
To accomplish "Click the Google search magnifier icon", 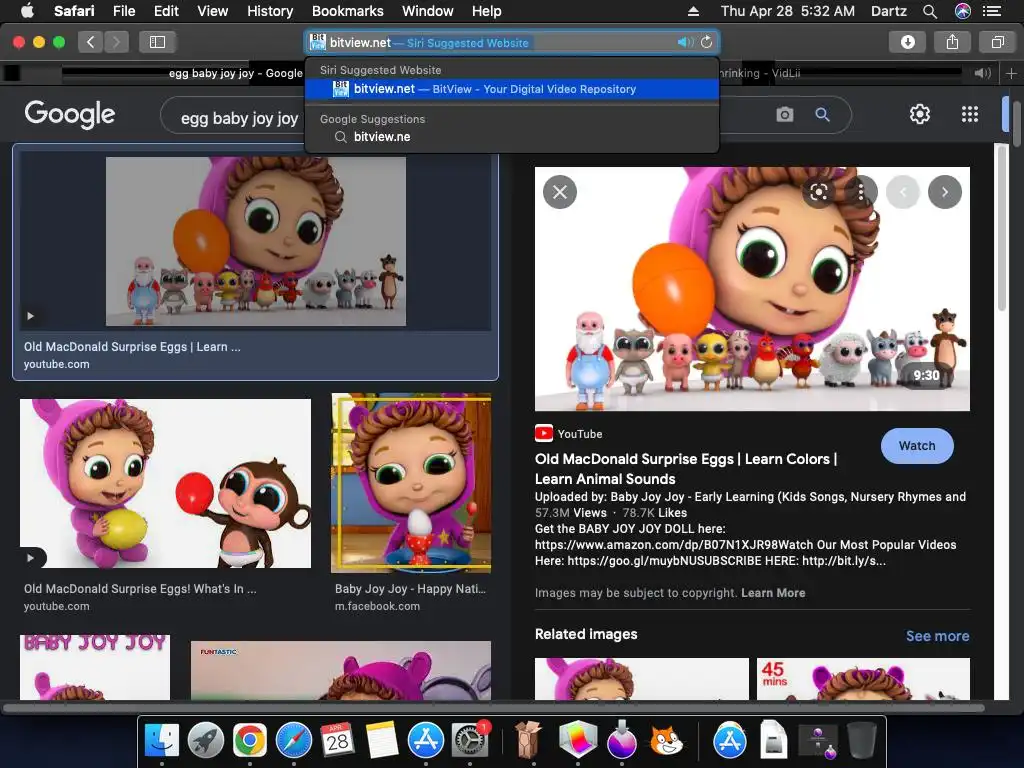I will (822, 114).
